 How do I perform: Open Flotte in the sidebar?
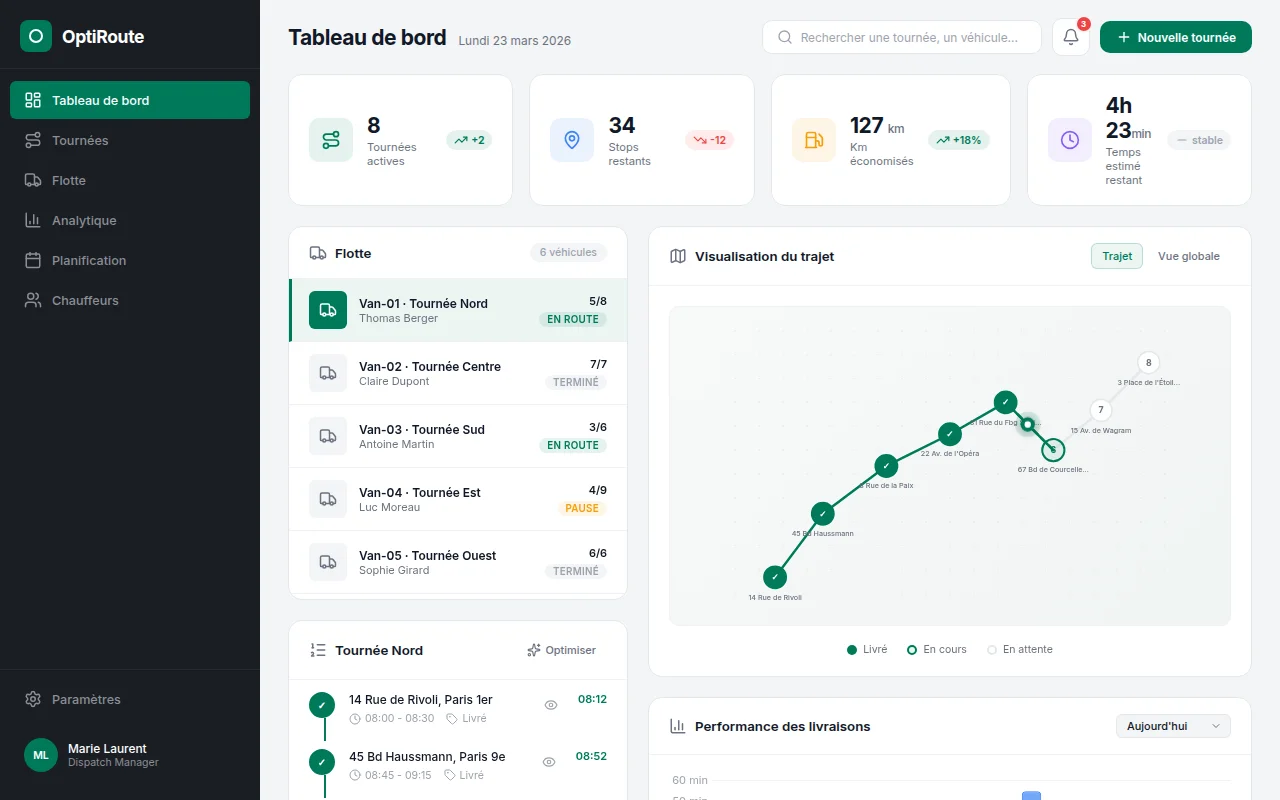pyautogui.click(x=69, y=180)
